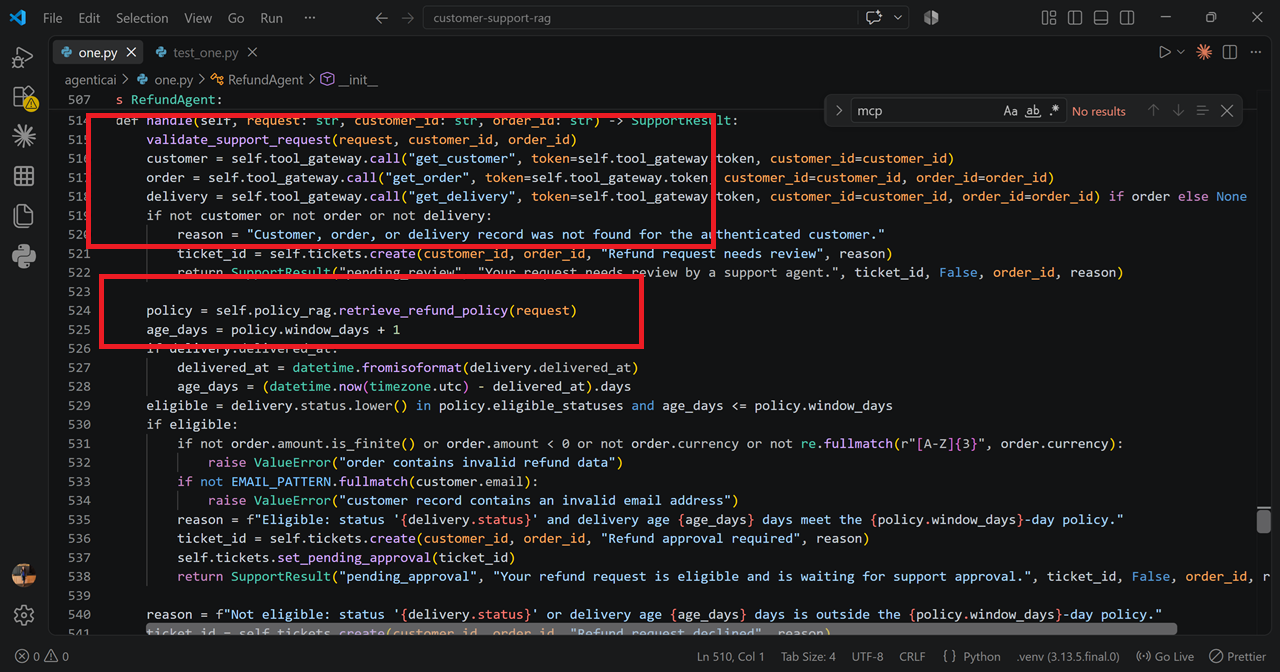
Task: Go to previous match in find widget
Action: pyautogui.click(x=1153, y=111)
